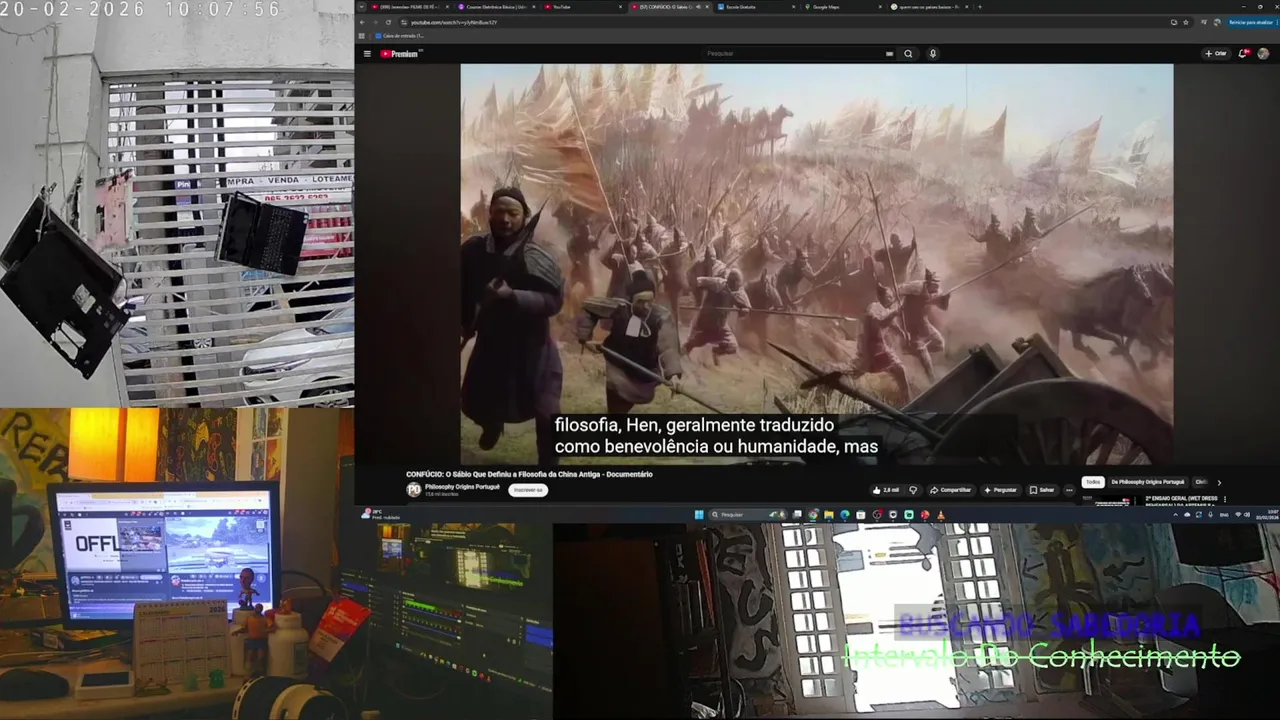Reload the page with refresh icon
The width and height of the screenshot is (1280, 720).
(x=388, y=22)
